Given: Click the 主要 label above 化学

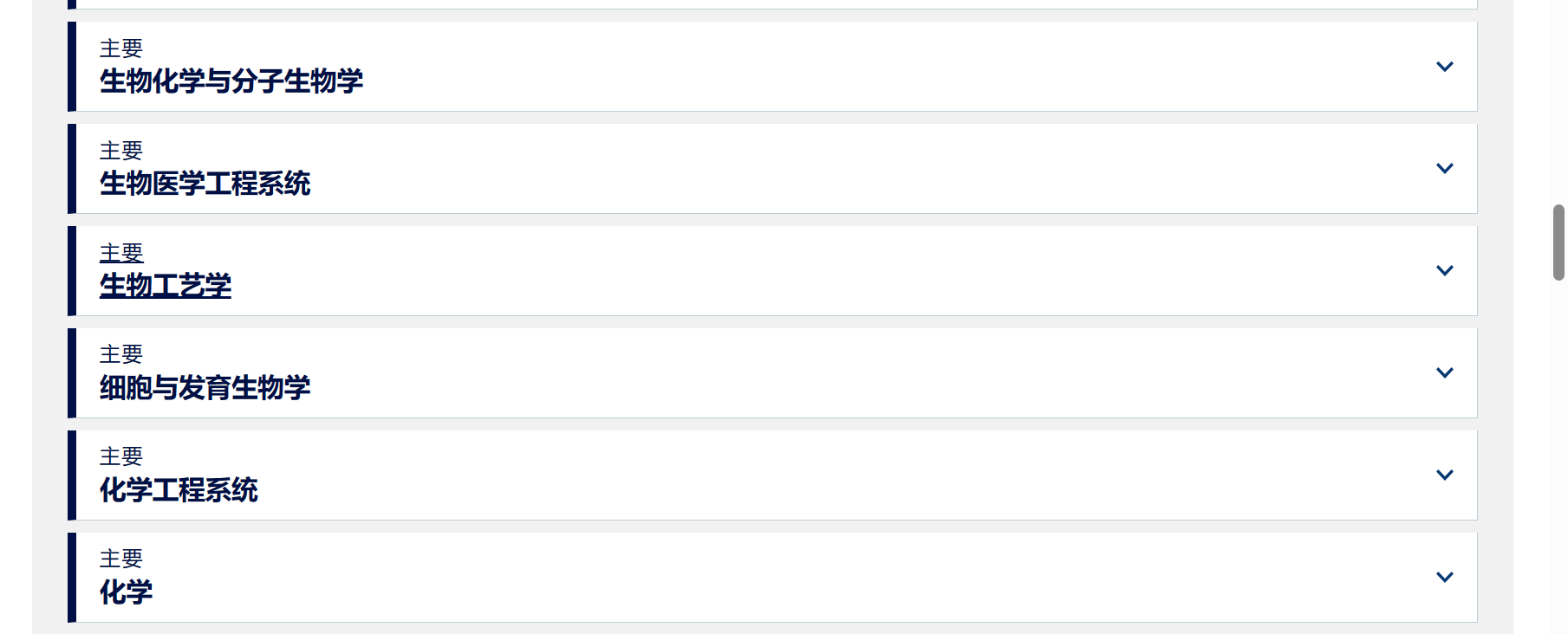Looking at the screenshot, I should click(x=120, y=559).
